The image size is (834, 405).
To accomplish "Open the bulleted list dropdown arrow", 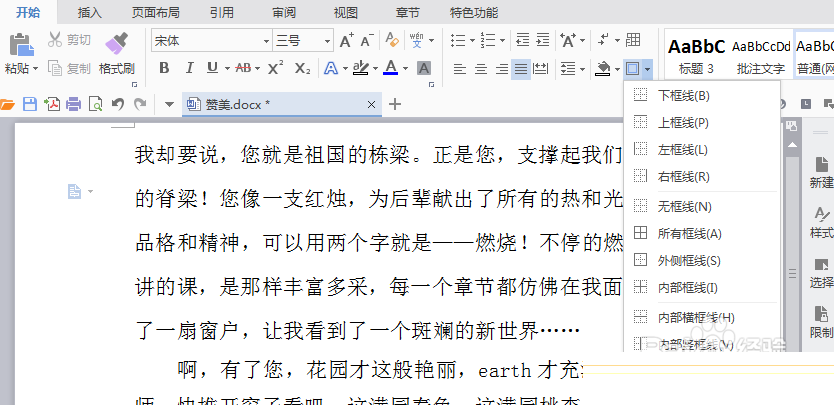I will tap(472, 40).
